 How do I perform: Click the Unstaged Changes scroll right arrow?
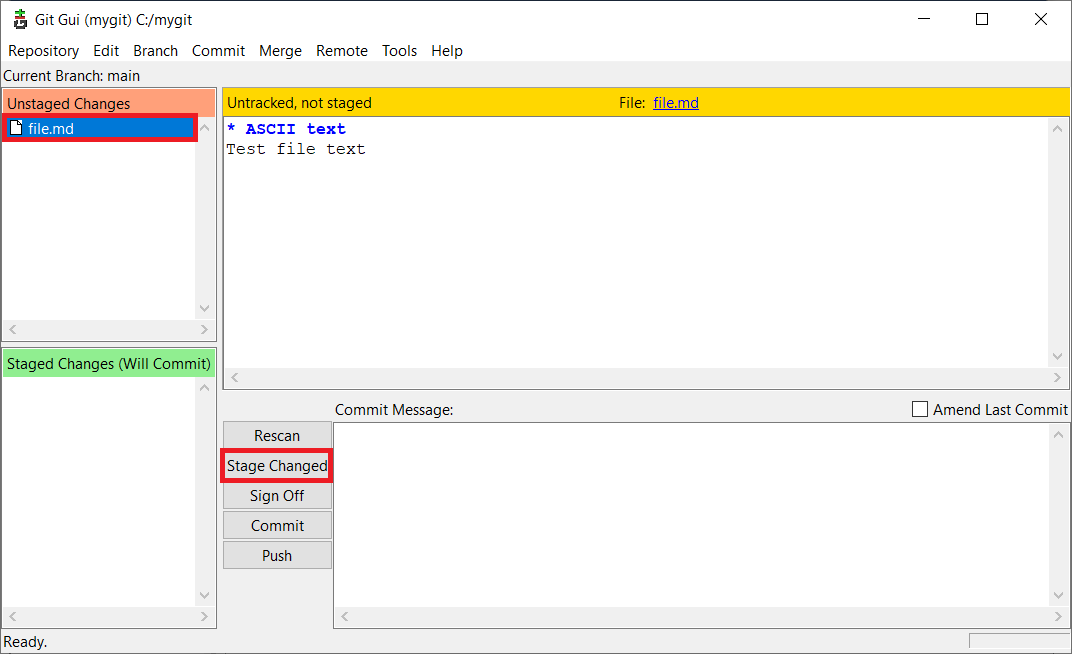(x=205, y=330)
